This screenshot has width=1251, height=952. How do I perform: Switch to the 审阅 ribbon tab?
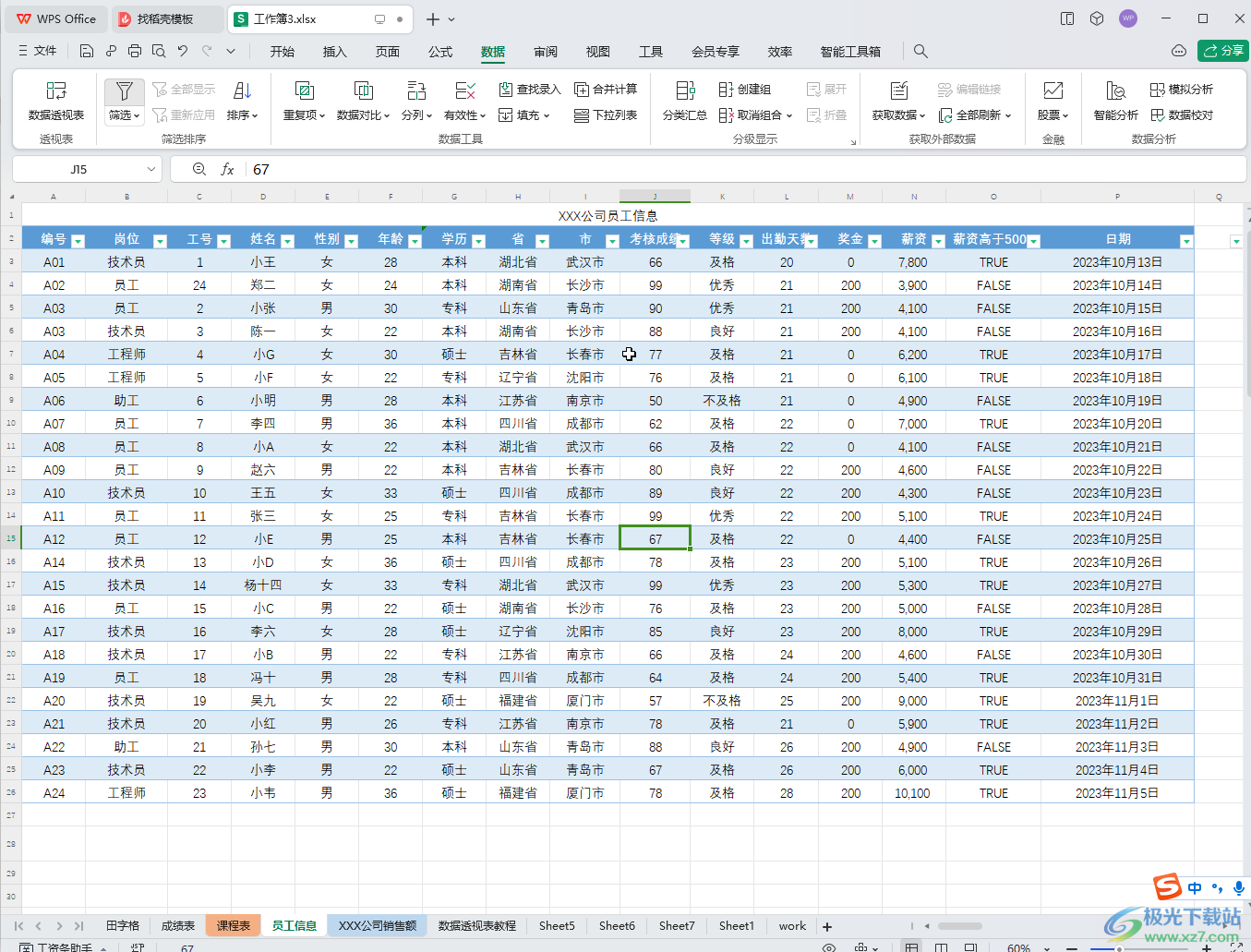546,52
